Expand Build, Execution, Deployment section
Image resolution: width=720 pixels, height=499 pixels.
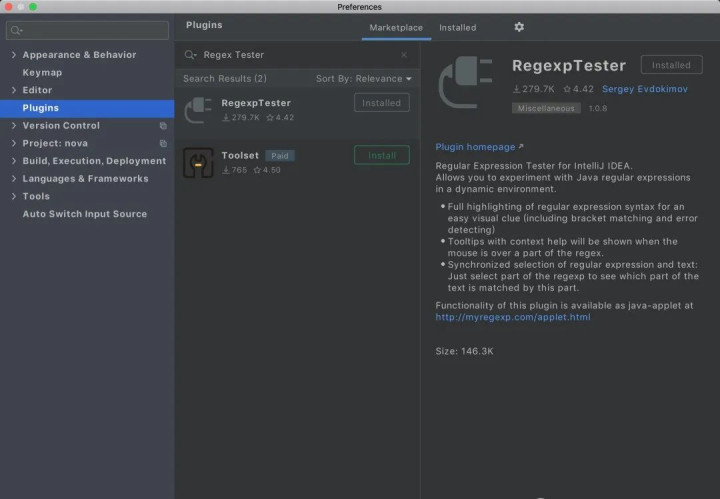[x=13, y=161]
